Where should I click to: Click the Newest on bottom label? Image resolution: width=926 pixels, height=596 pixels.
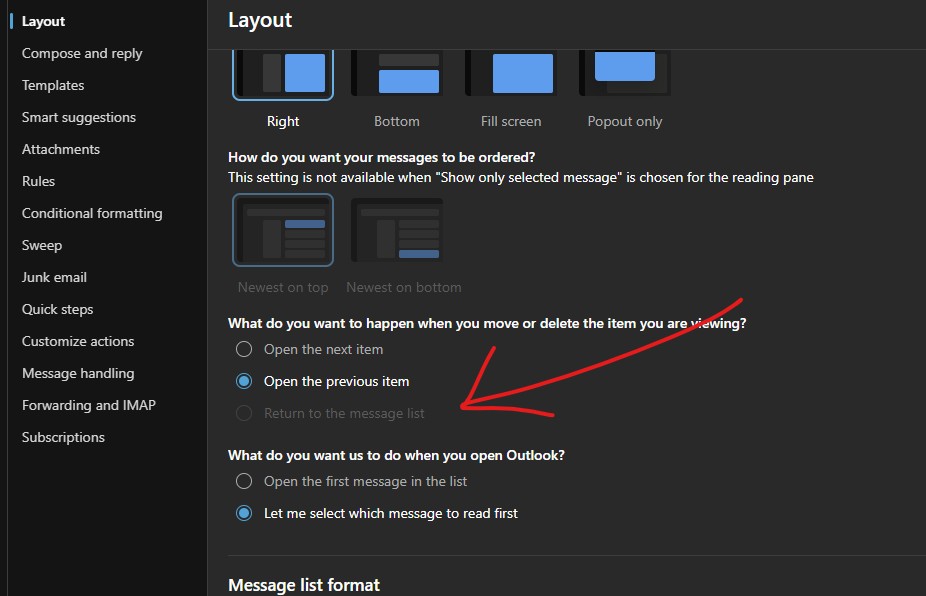point(404,287)
